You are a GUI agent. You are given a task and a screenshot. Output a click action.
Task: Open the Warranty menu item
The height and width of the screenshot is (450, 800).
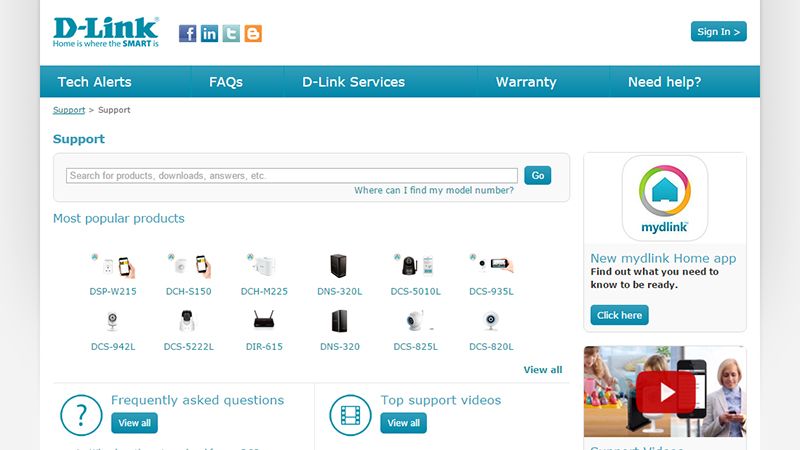(x=526, y=82)
